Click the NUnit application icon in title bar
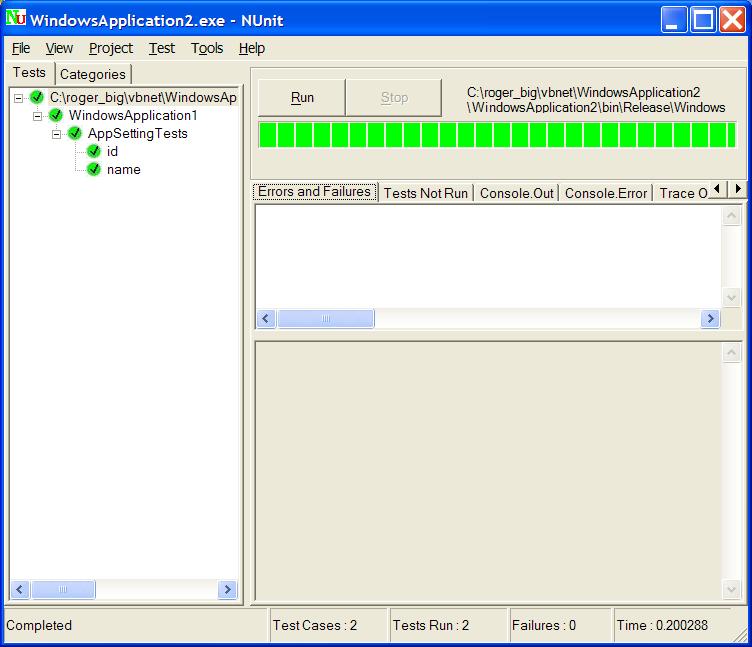Screen dimensions: 752x647 point(15,18)
